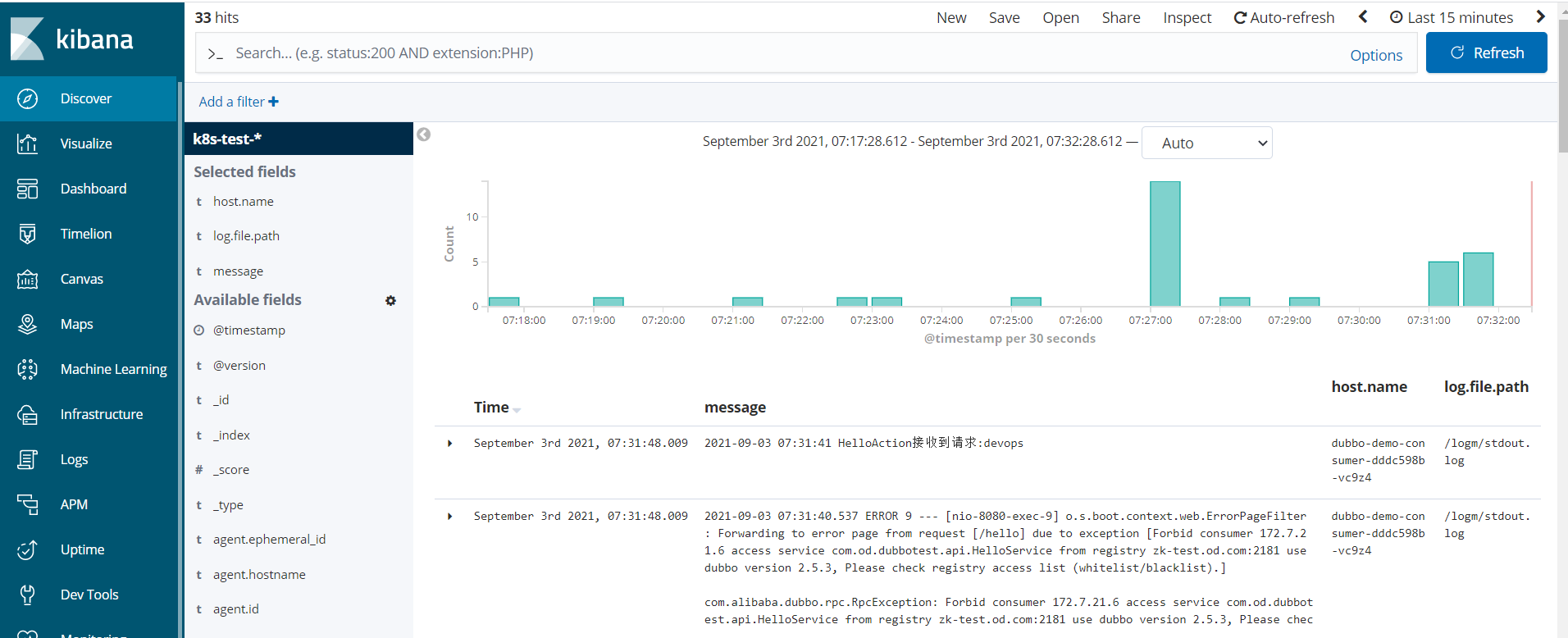Expand the HelloAction log row

pos(449,444)
